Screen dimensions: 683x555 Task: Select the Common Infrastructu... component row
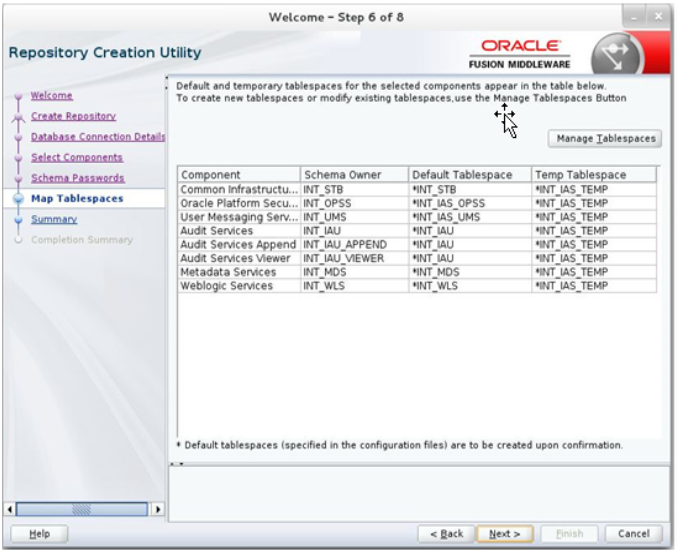tap(417, 190)
